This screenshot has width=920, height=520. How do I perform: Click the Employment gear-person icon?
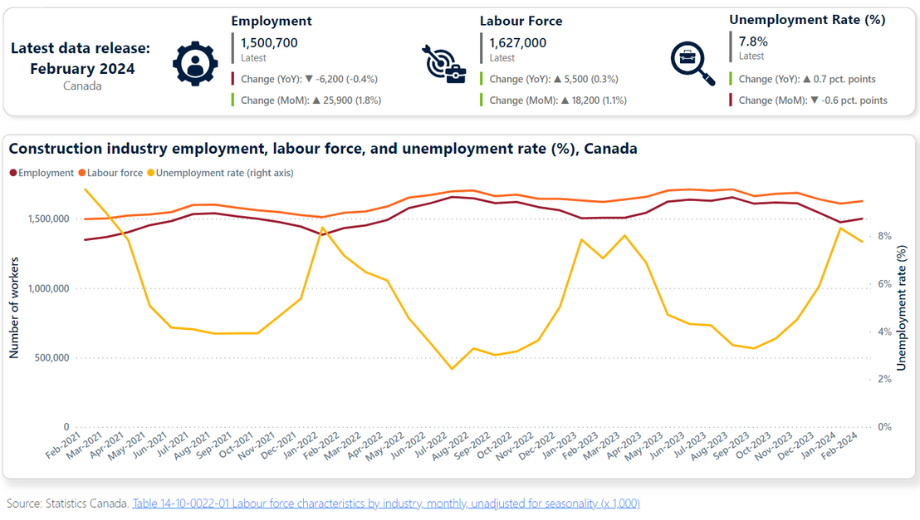(195, 63)
